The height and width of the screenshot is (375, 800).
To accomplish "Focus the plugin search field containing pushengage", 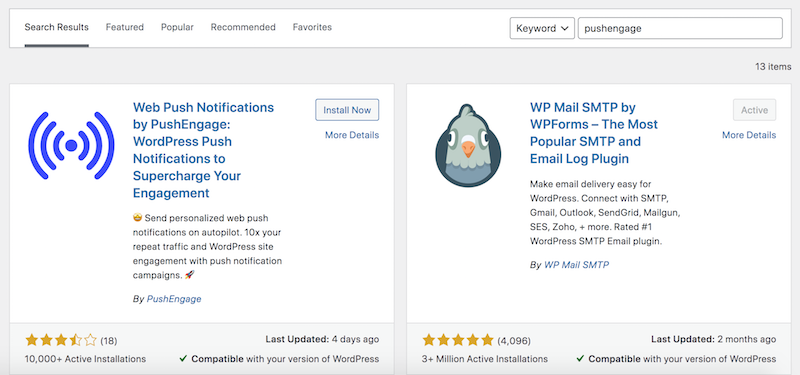I will 680,29.
